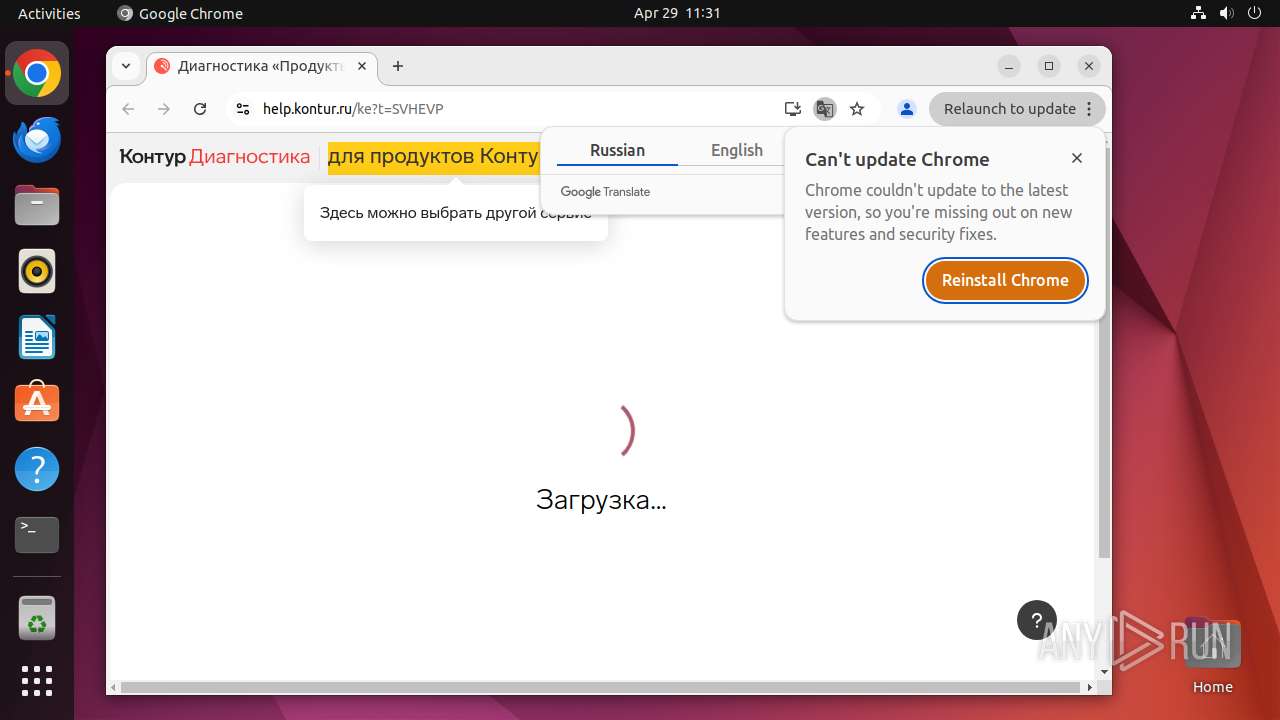Open the Help app in the dock
Viewport: 1280px width, 720px height.
[37, 469]
